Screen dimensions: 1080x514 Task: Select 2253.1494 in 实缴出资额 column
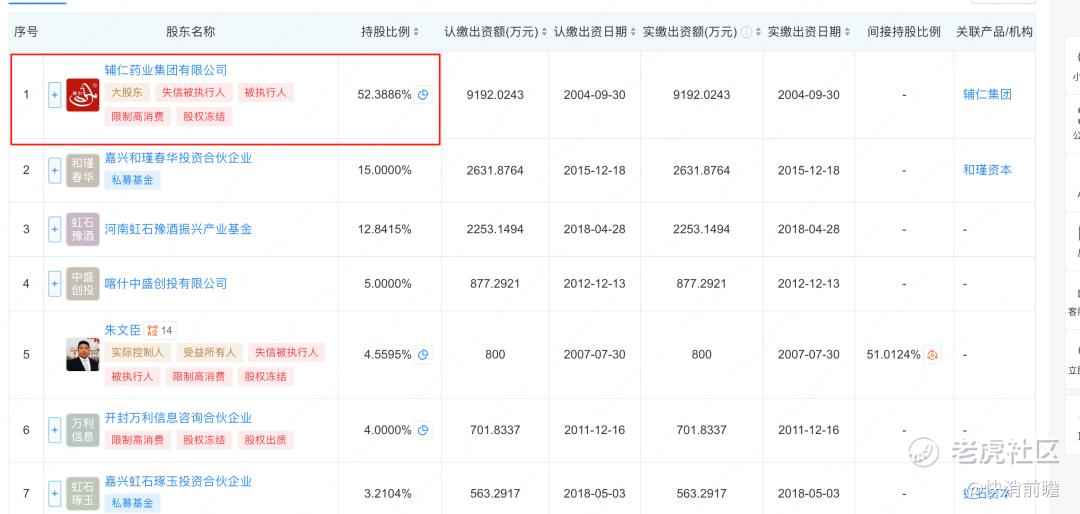pos(701,229)
